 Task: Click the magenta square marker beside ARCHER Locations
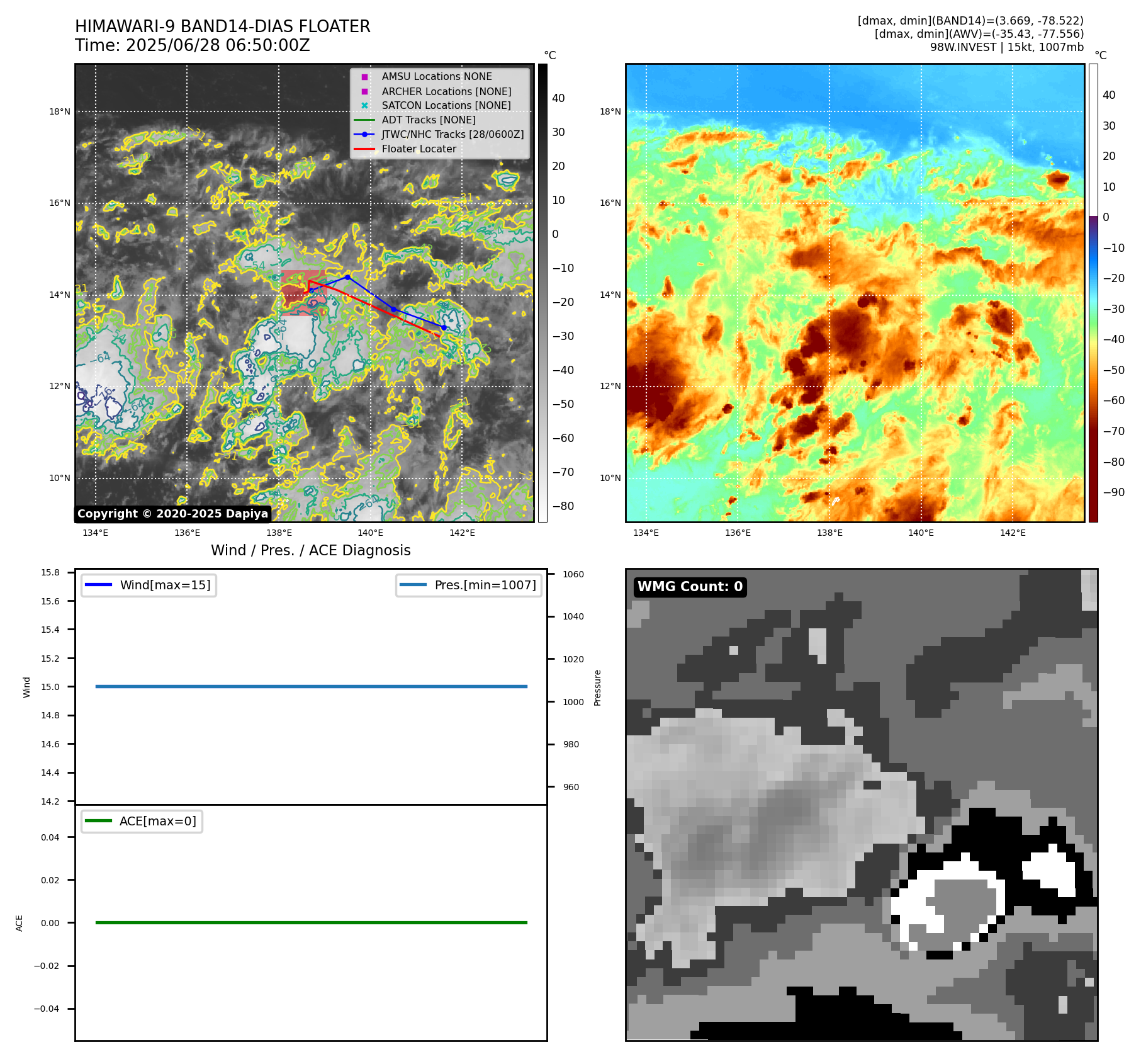pos(364,91)
